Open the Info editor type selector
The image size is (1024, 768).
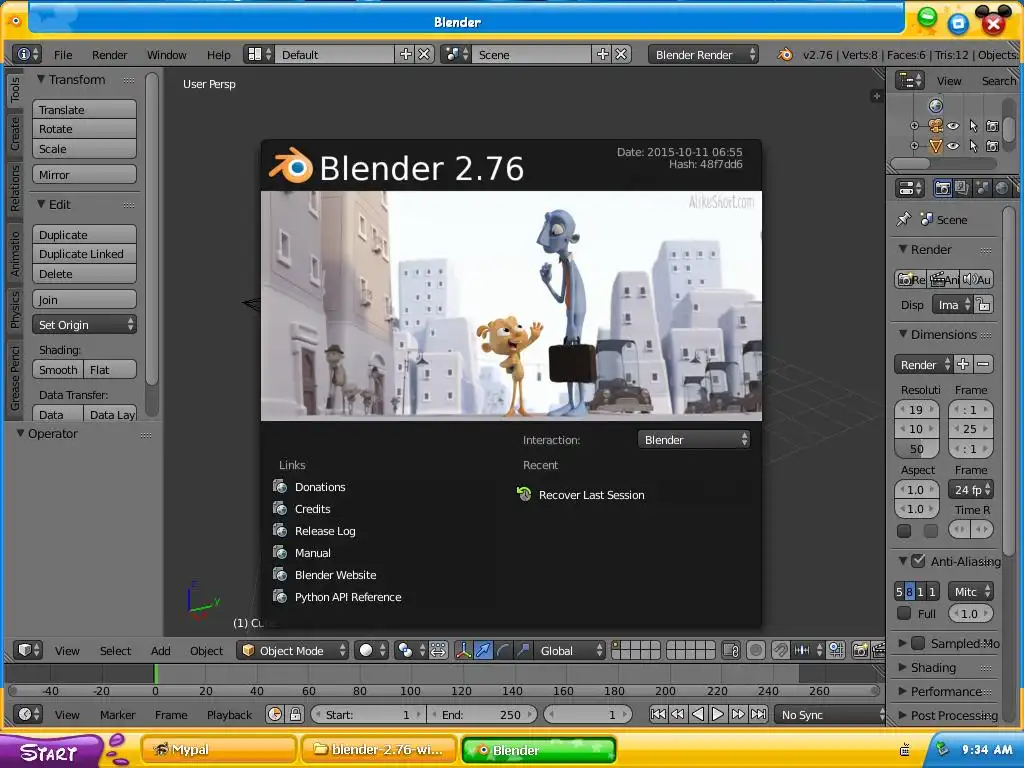27,54
